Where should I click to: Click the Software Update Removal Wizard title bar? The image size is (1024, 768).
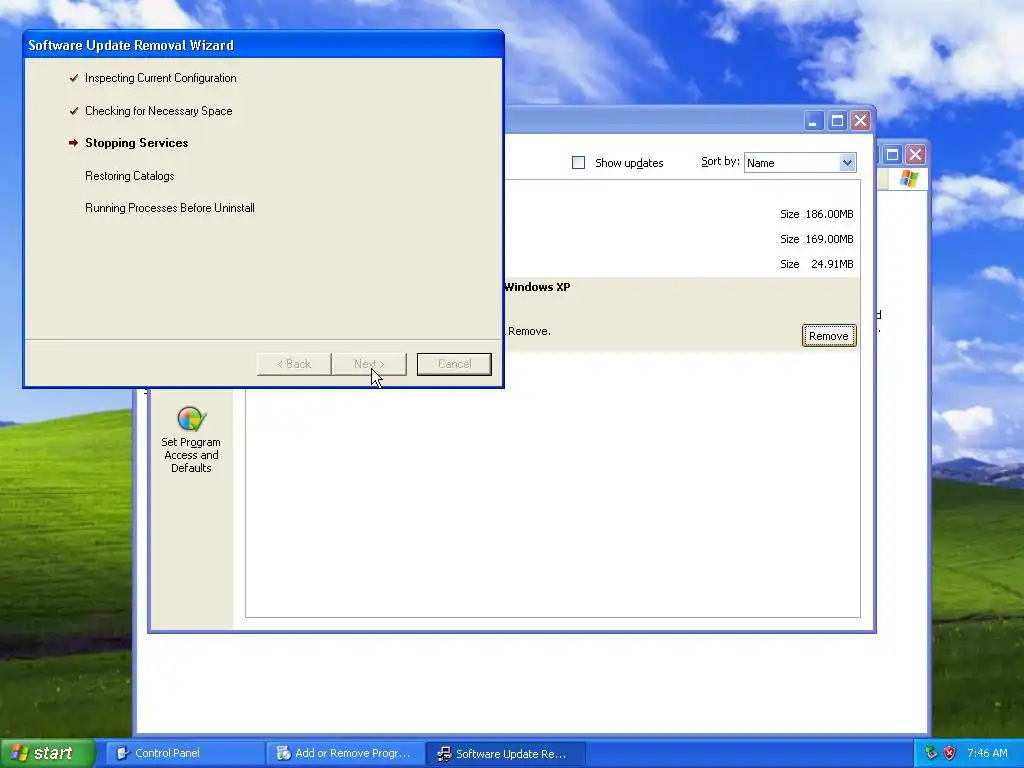pos(263,45)
